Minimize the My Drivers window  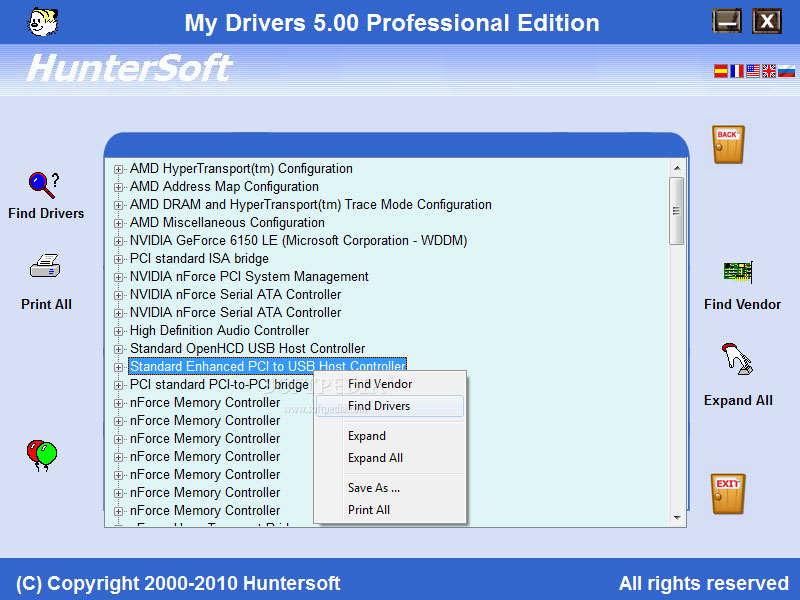click(x=727, y=21)
